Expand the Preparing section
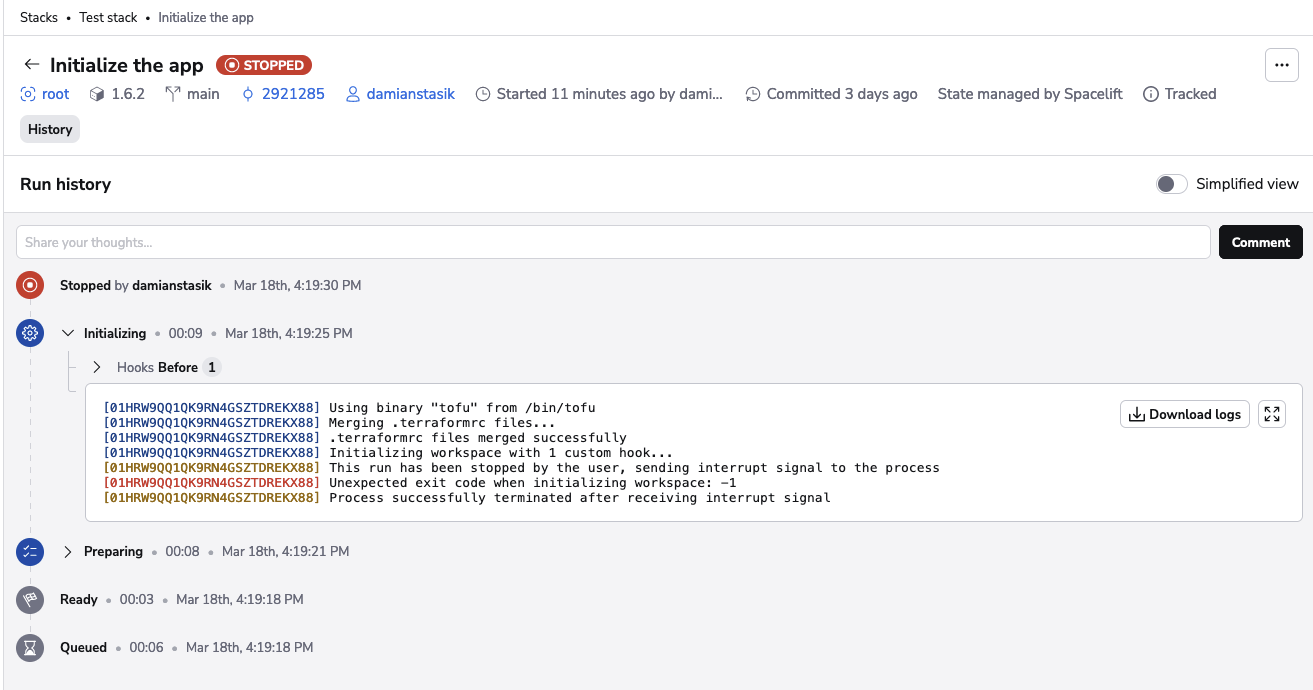This screenshot has height=690, width=1313. pyautogui.click(x=67, y=551)
